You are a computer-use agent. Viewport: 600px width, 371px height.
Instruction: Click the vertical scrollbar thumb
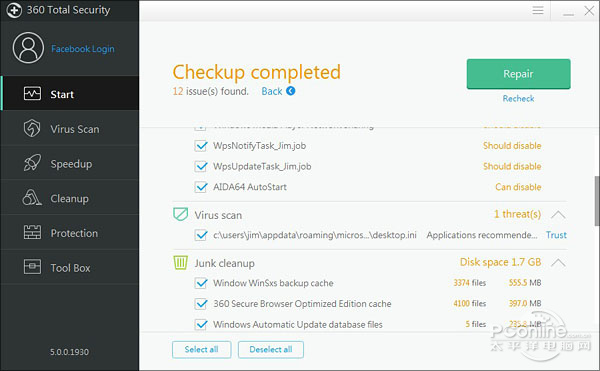click(x=597, y=201)
